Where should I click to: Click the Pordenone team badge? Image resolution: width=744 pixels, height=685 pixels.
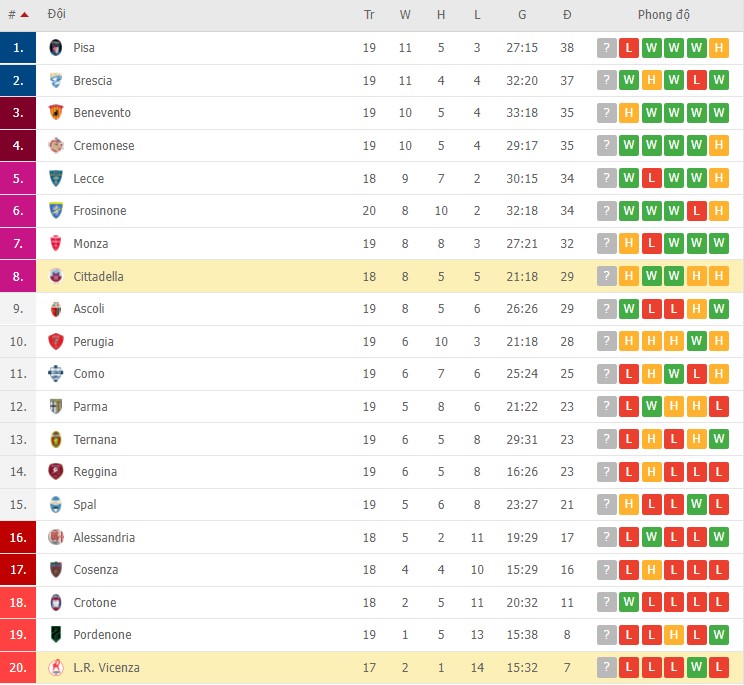coord(56,635)
